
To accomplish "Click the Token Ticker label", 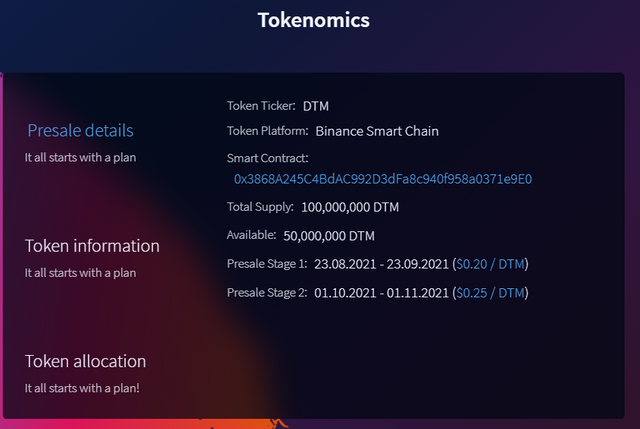I will point(261,105).
